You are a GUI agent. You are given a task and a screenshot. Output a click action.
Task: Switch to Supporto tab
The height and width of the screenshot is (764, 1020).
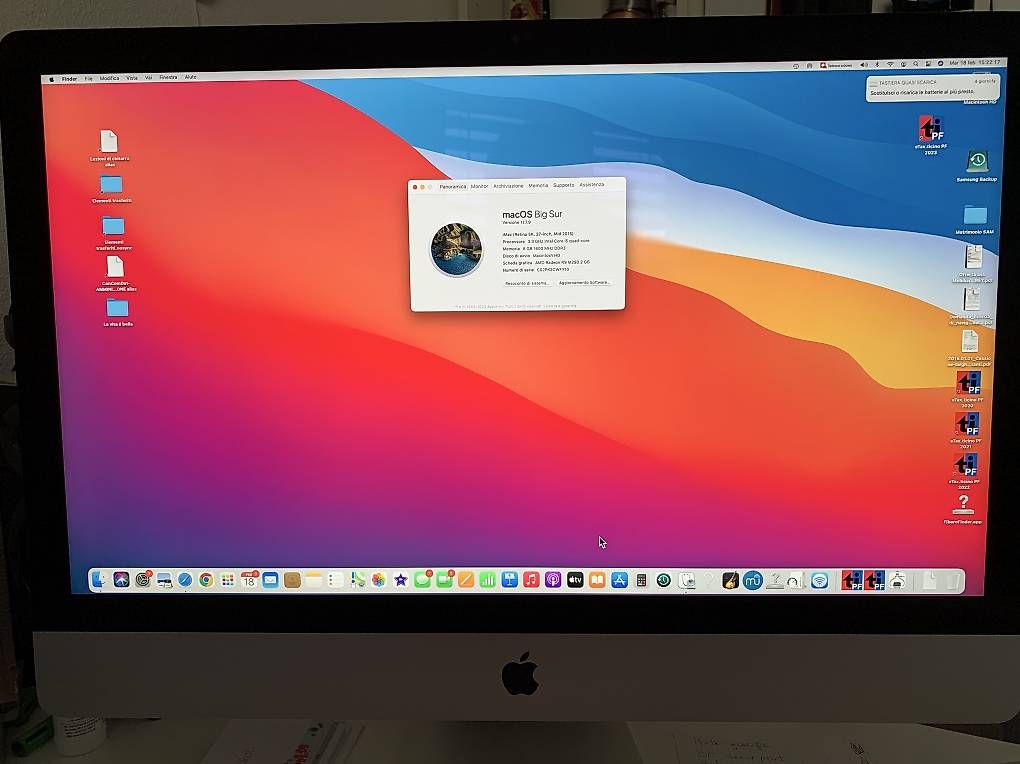pyautogui.click(x=563, y=185)
